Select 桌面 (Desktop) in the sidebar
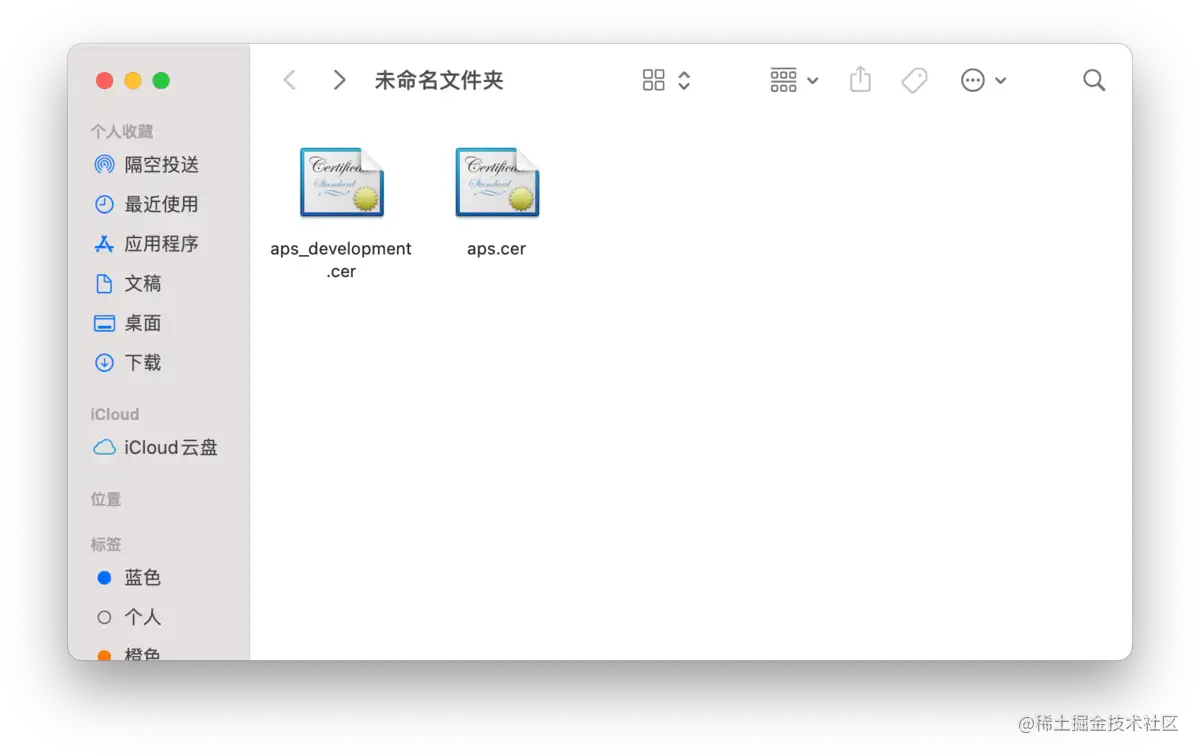 [x=140, y=322]
